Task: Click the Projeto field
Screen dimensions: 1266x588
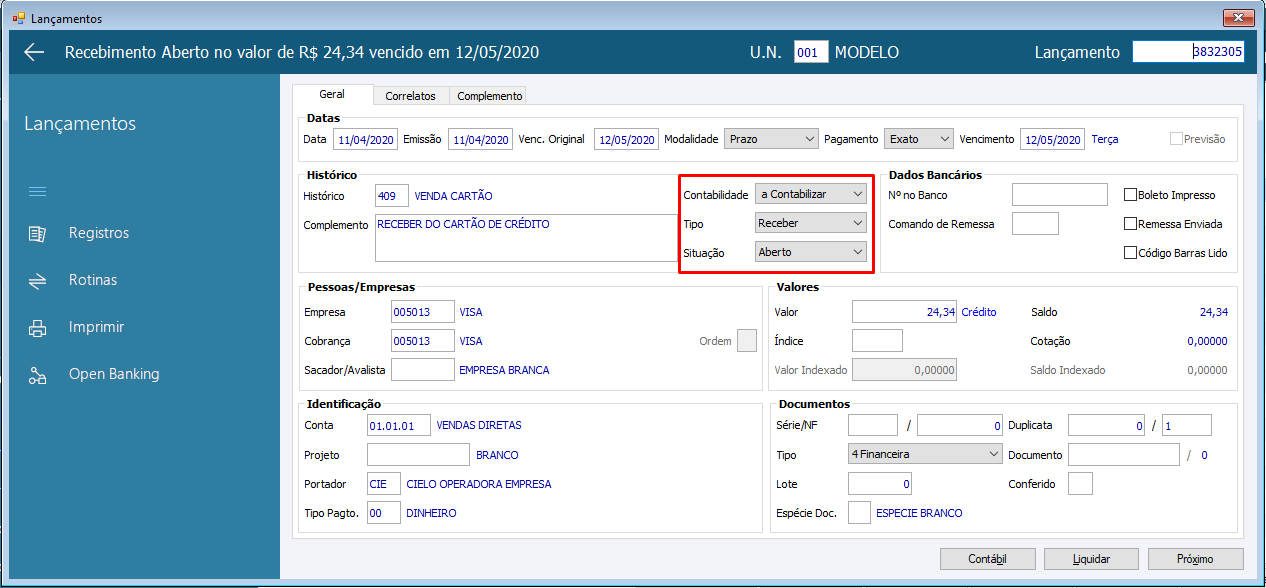Action: [418, 454]
